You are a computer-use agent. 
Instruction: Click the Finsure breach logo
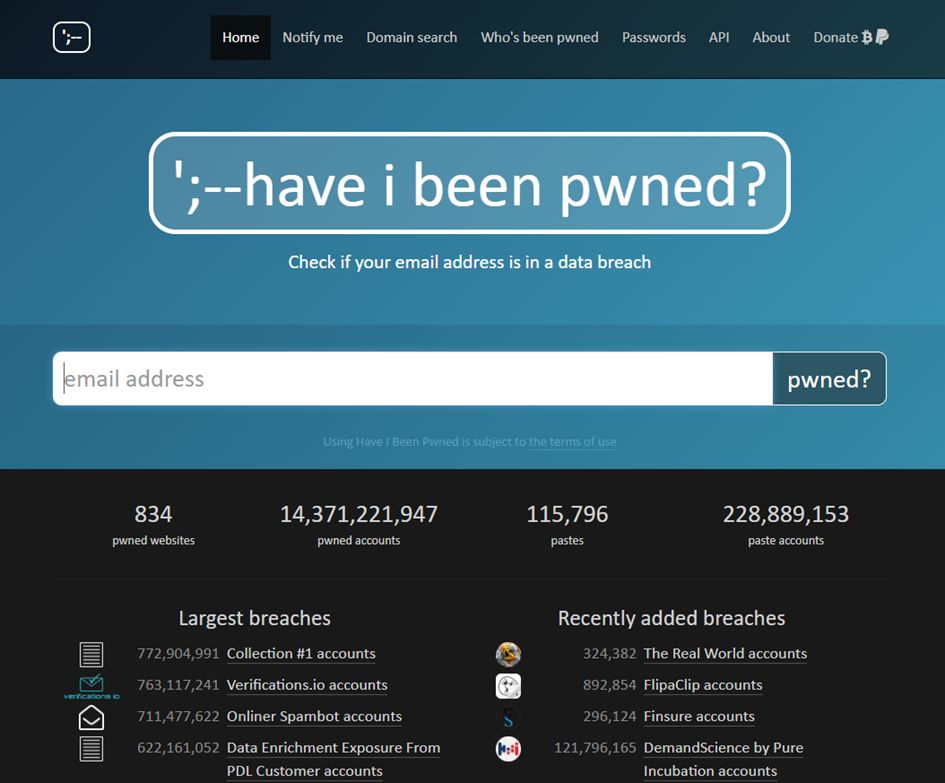tap(508, 717)
